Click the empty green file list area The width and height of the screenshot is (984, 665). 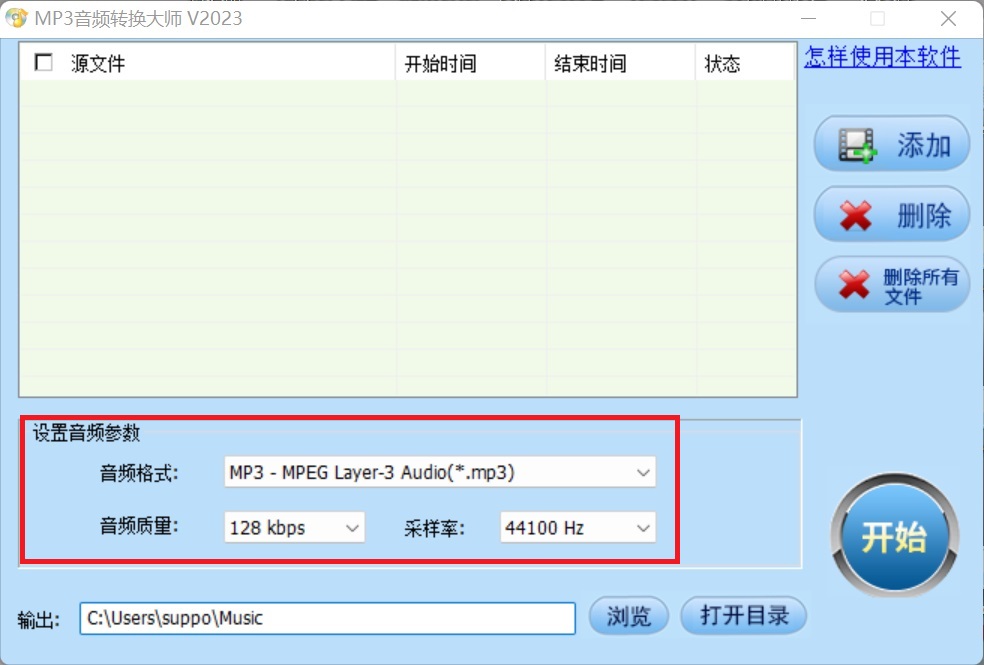point(408,240)
